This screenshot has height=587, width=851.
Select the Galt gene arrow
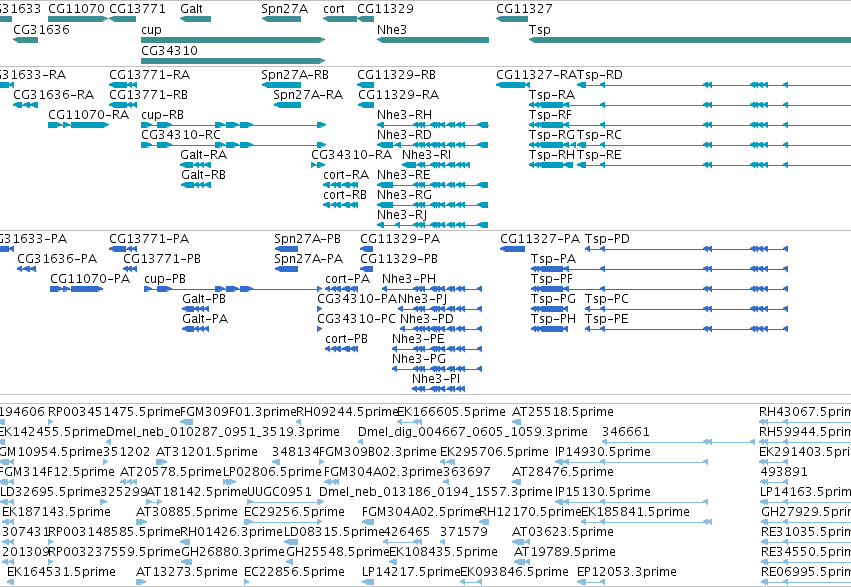click(195, 19)
